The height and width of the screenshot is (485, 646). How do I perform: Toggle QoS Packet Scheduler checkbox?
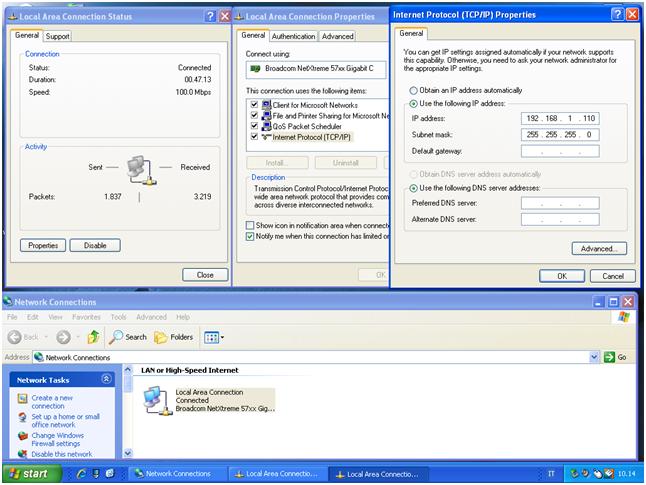[x=254, y=126]
